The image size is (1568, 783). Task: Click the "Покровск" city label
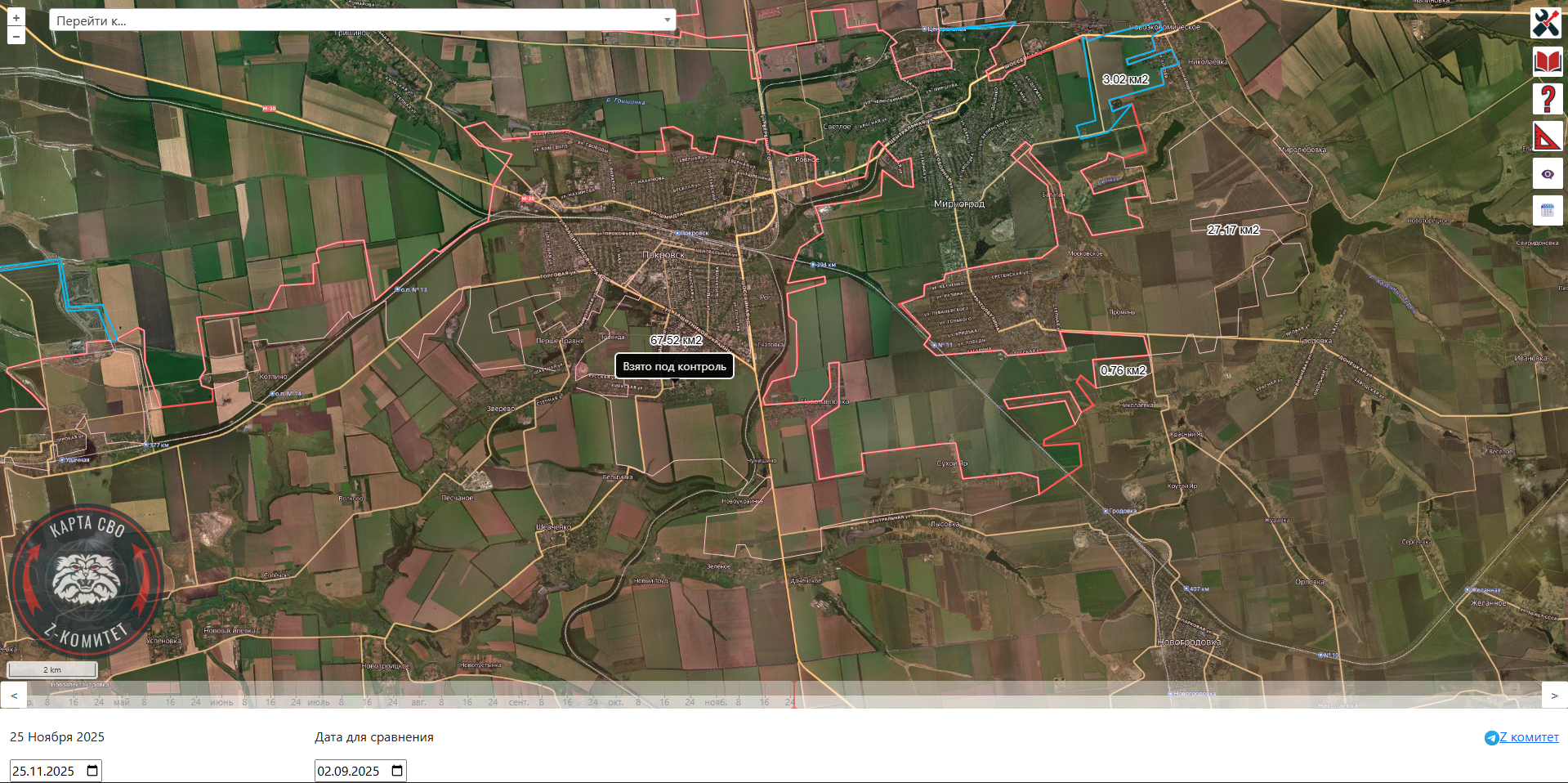coord(663,255)
